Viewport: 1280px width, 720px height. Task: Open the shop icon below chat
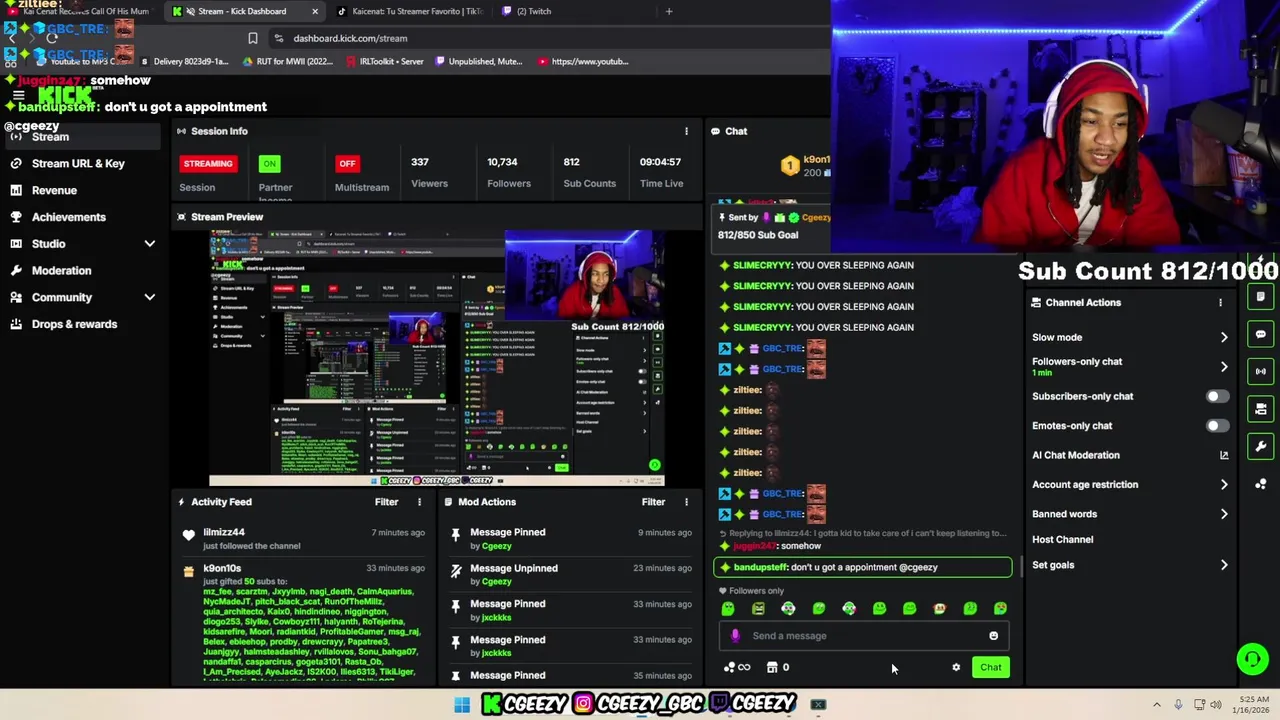(772, 667)
